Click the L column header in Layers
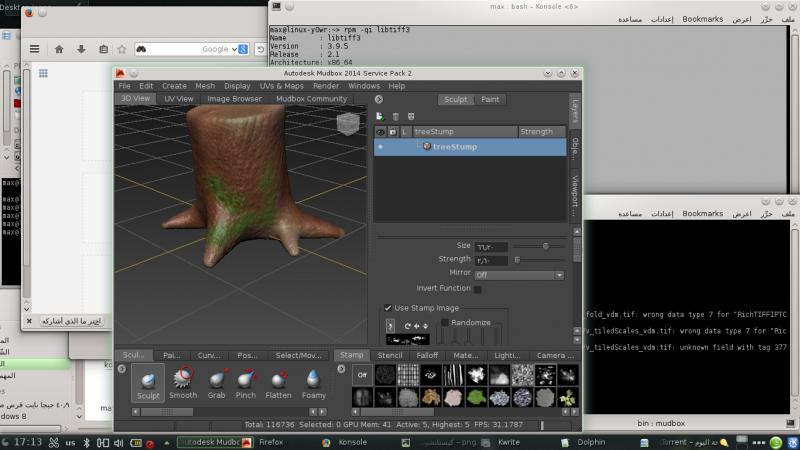800x450 pixels. (x=405, y=132)
